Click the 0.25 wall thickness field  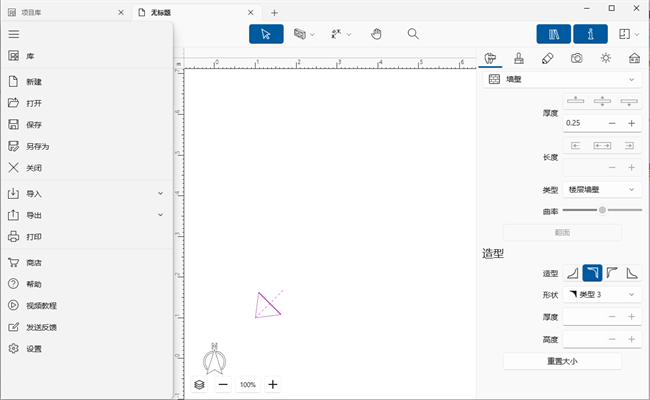(x=583, y=123)
